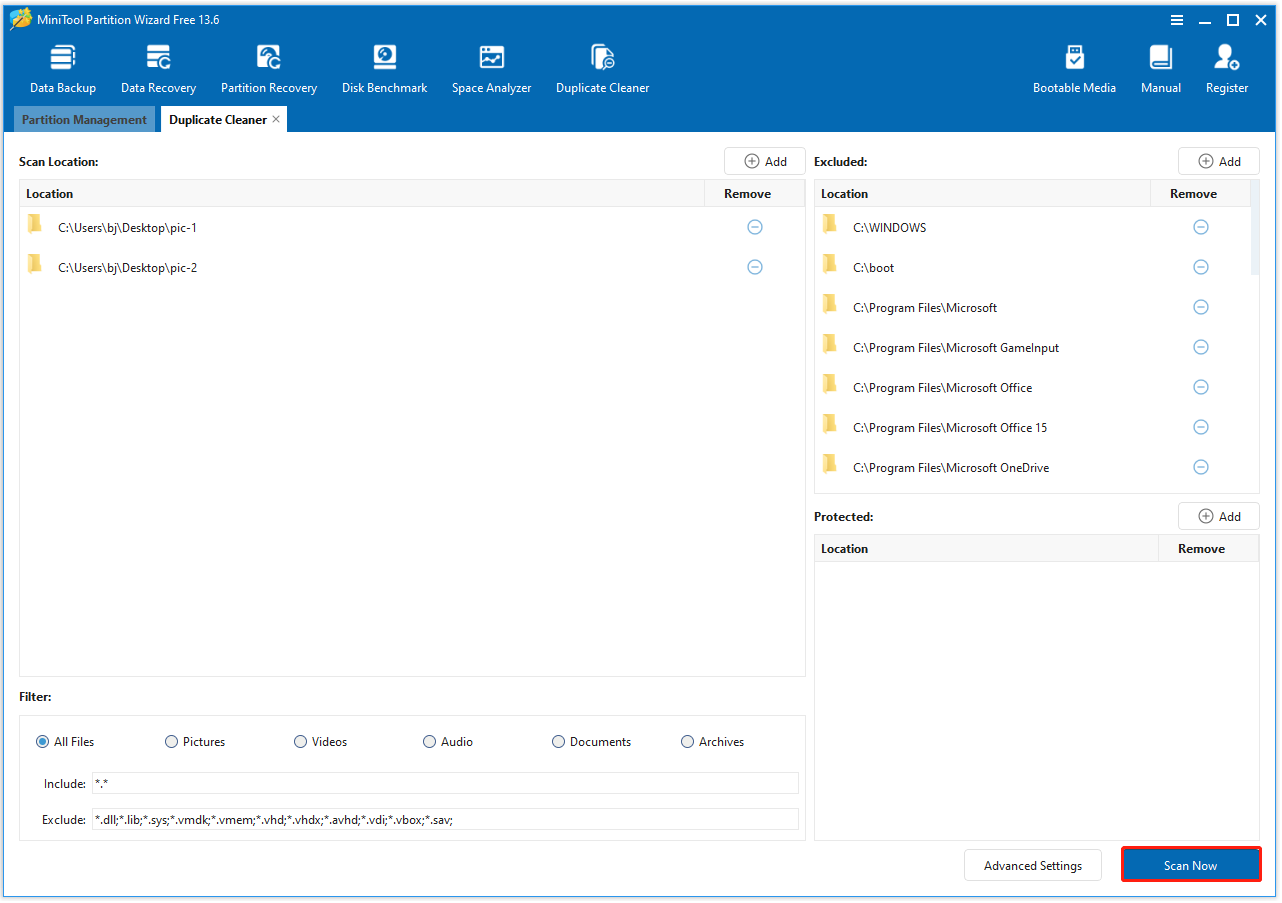Select the C:\Program Files\Microsoft GameInput row
The image size is (1282, 903).
pos(1033,347)
